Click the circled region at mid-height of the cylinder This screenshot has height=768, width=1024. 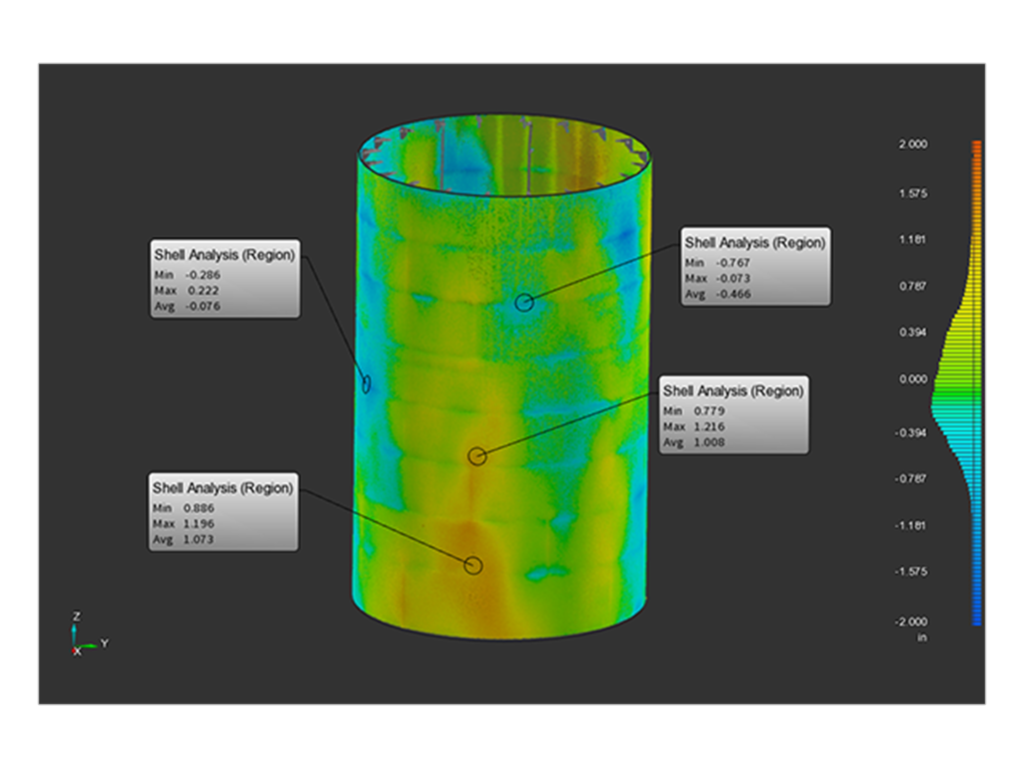(477, 455)
